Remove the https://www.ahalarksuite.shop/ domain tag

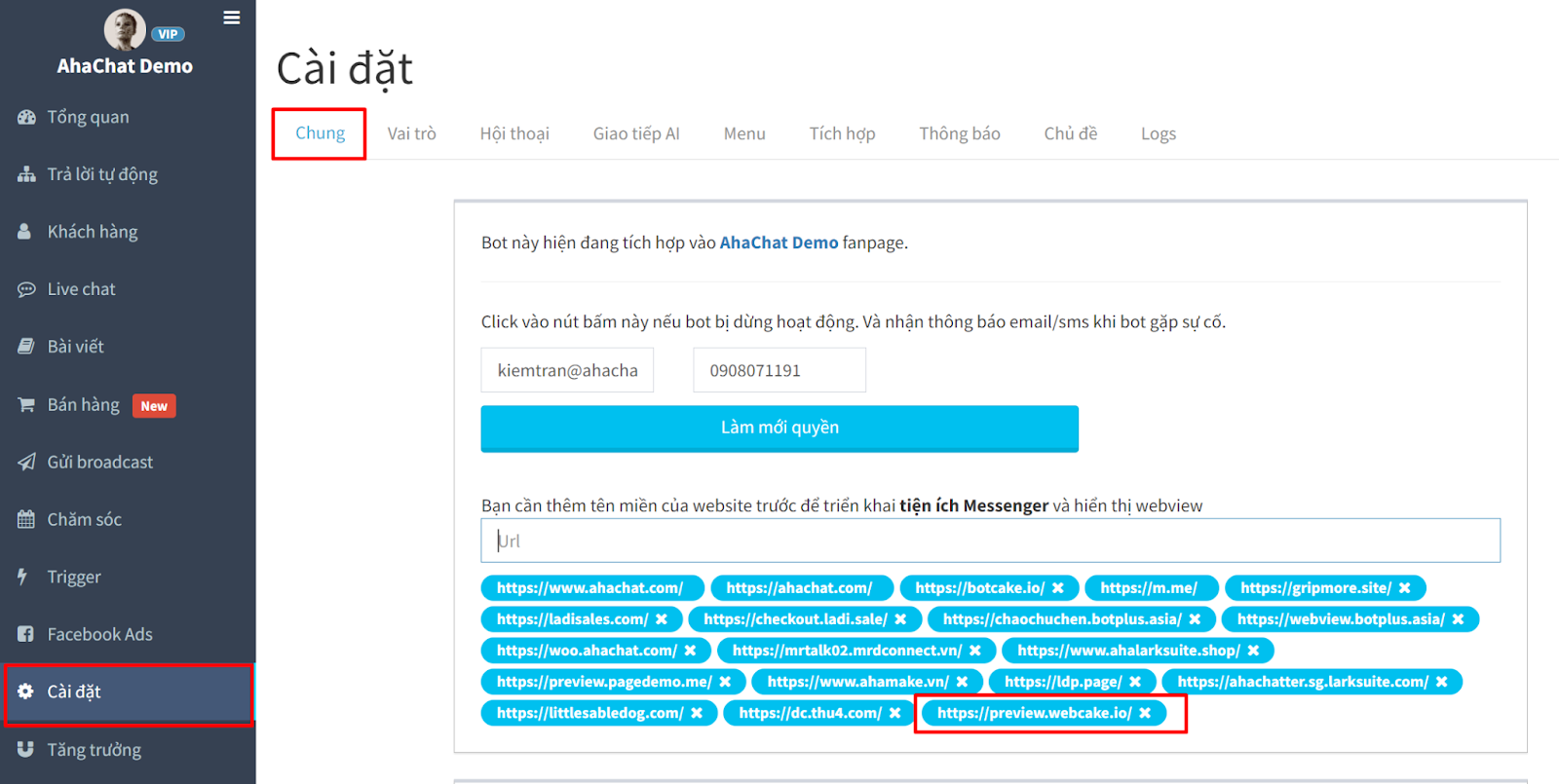1254,651
